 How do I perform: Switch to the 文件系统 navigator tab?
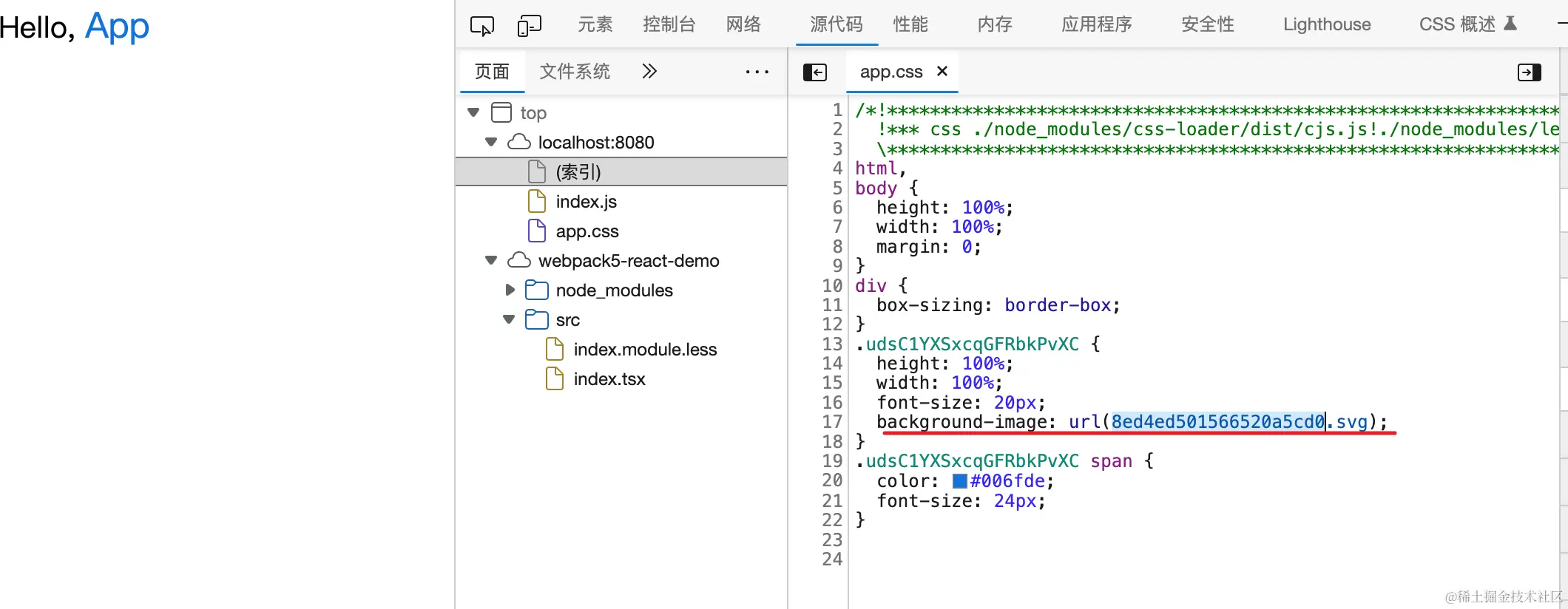575,72
